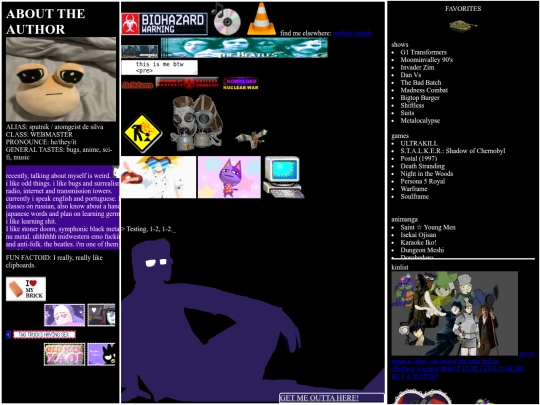Image resolution: width=540 pixels, height=405 pixels.
Task: Click 'Persona 5 Royal' entry
Action: point(423,181)
